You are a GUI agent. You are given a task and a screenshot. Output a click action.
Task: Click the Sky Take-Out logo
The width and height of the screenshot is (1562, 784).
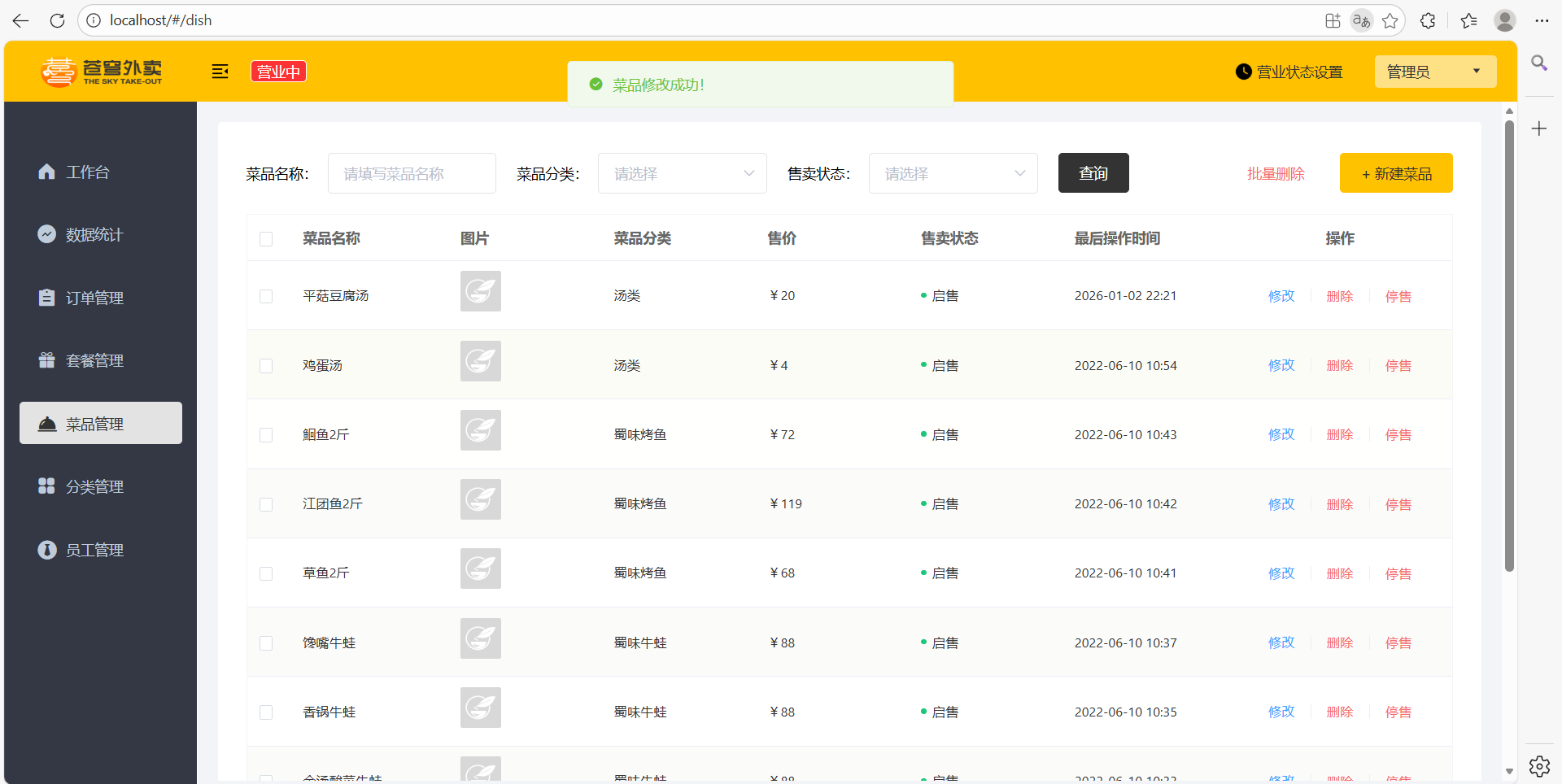(102, 72)
